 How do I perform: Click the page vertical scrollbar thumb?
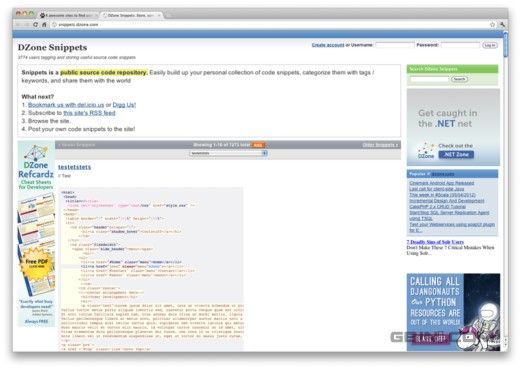pos(505,44)
